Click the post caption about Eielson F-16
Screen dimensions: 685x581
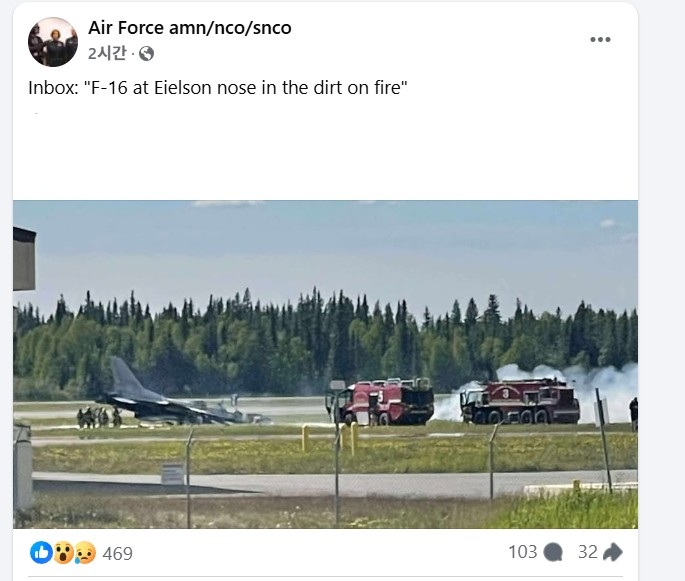pos(218,88)
